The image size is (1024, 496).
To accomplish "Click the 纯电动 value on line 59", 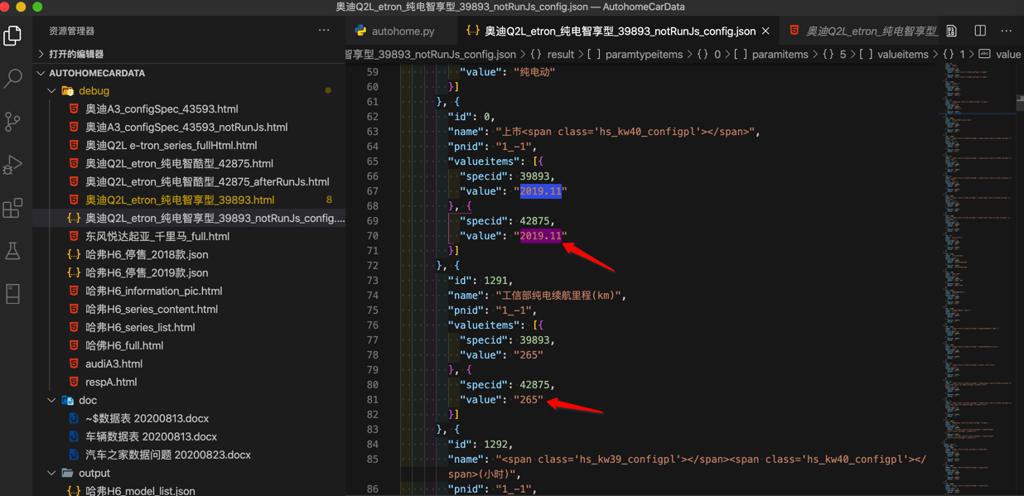I will (x=534, y=72).
